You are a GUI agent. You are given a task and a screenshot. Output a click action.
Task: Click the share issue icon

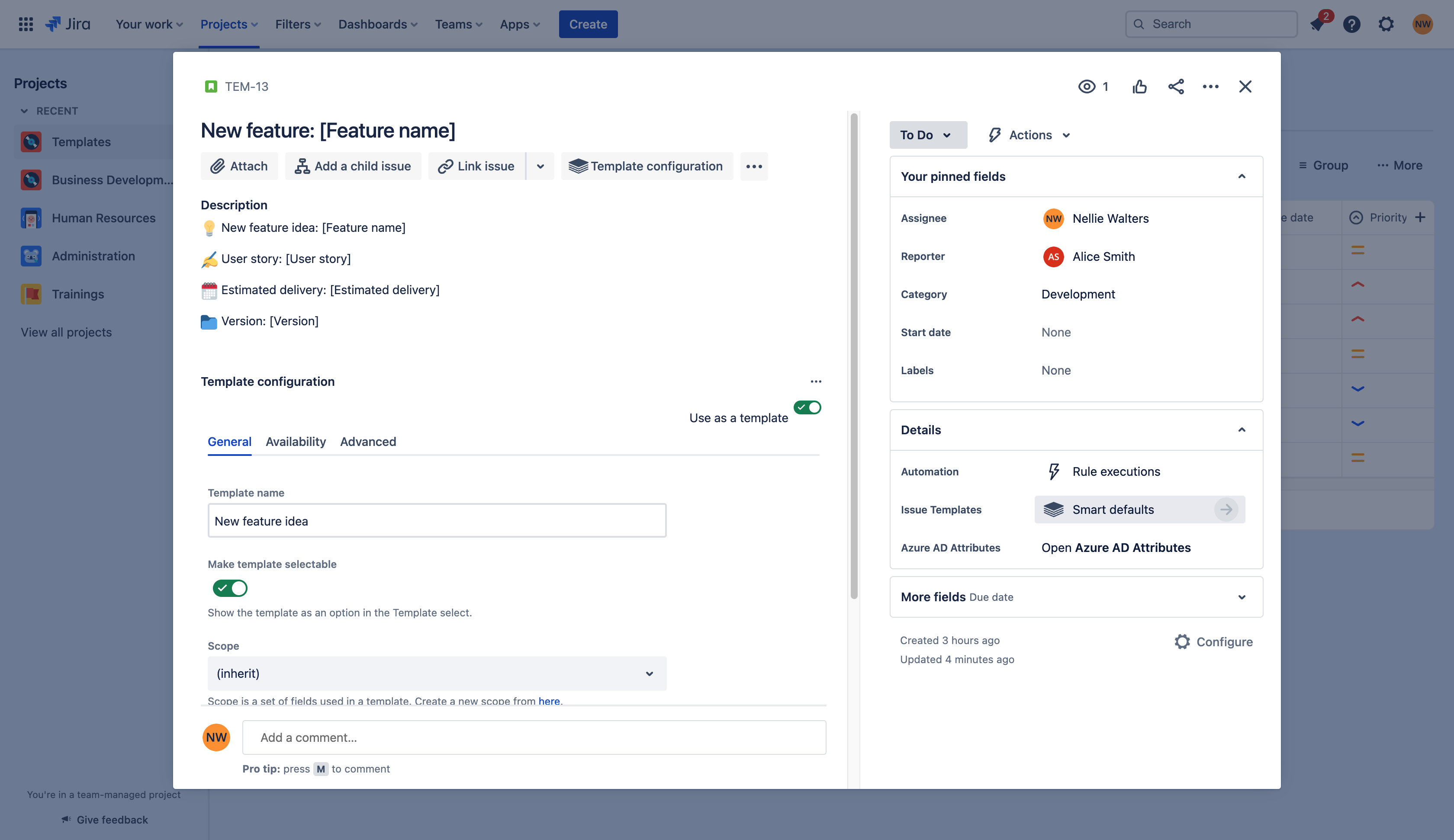point(1176,87)
